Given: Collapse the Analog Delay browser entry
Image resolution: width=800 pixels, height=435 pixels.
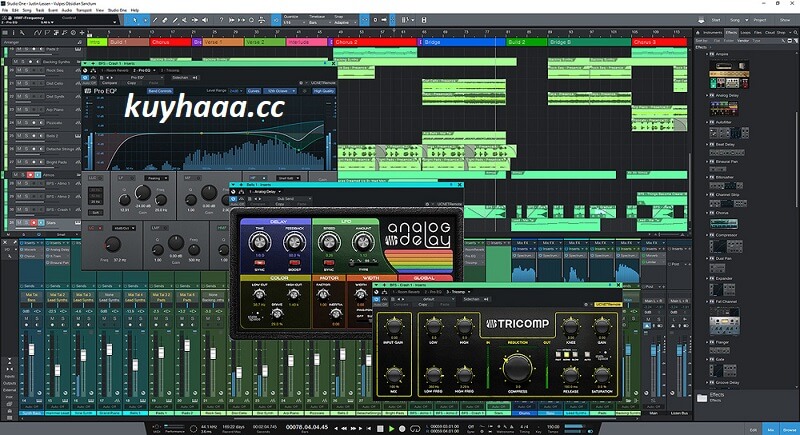Looking at the screenshot, I should tap(707, 95).
